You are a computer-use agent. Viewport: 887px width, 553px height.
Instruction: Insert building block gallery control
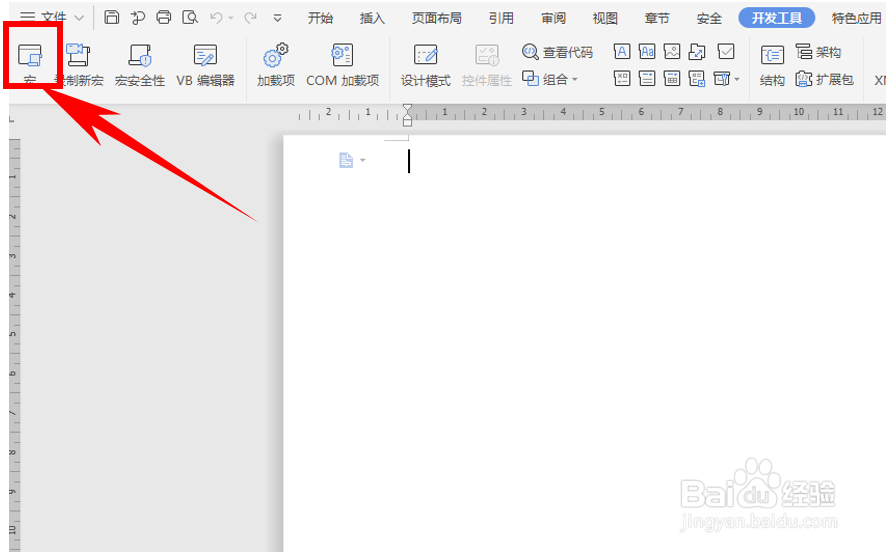tap(697, 52)
